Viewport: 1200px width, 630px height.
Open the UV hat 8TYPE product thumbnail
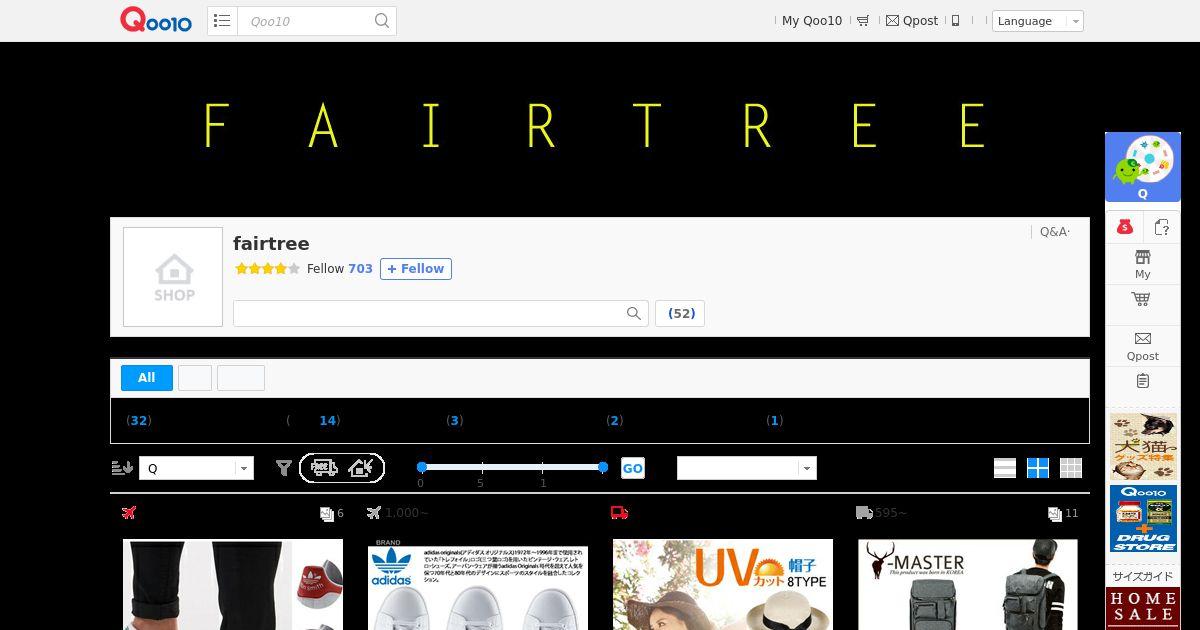point(723,585)
